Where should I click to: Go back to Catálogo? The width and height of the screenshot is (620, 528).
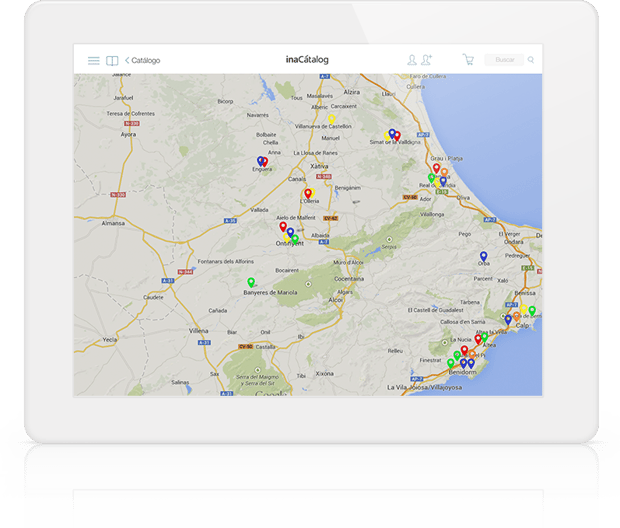coord(143,61)
